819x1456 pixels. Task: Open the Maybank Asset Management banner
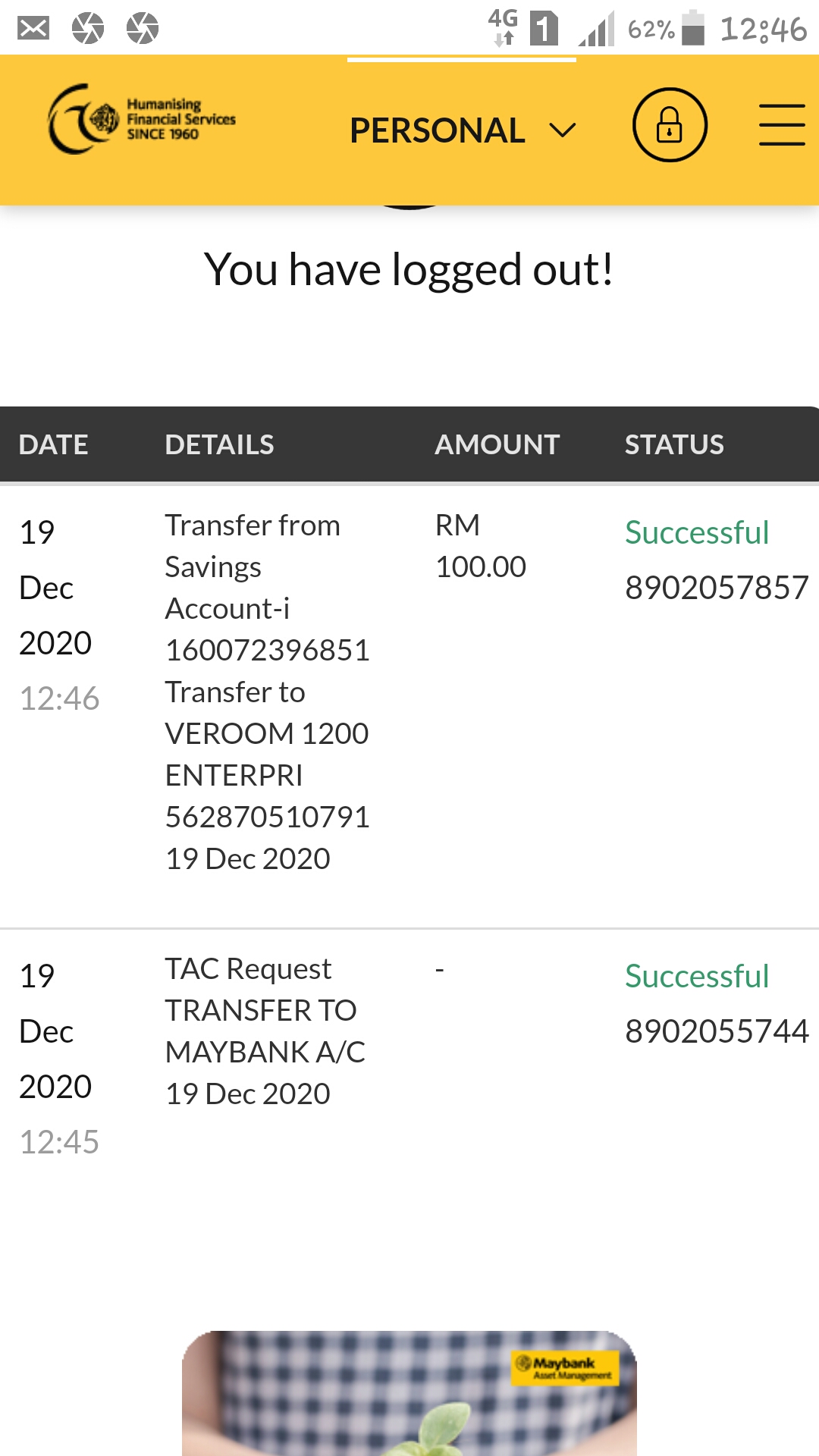tap(409, 1393)
